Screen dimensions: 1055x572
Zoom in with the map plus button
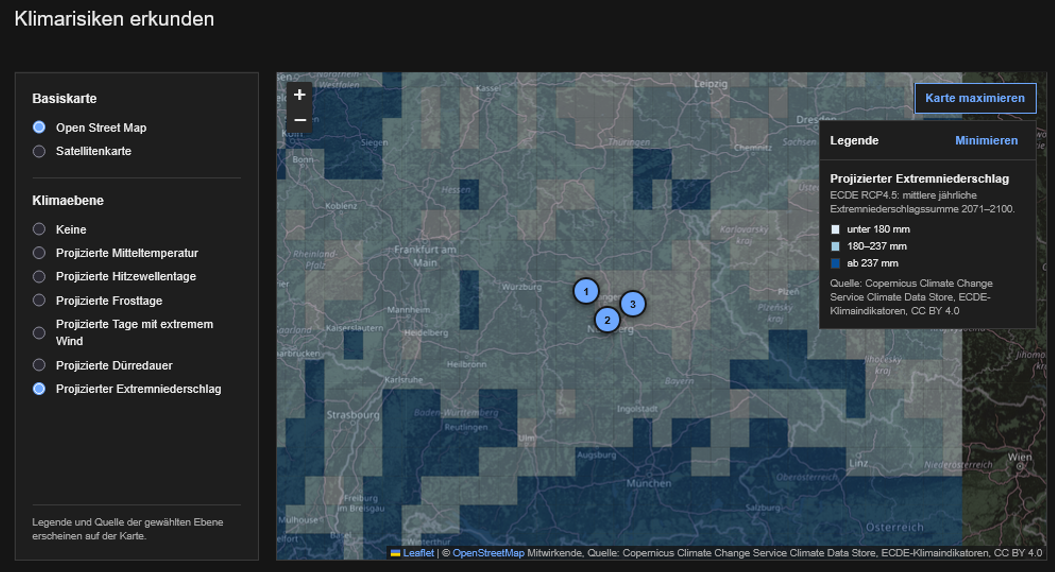coord(300,95)
